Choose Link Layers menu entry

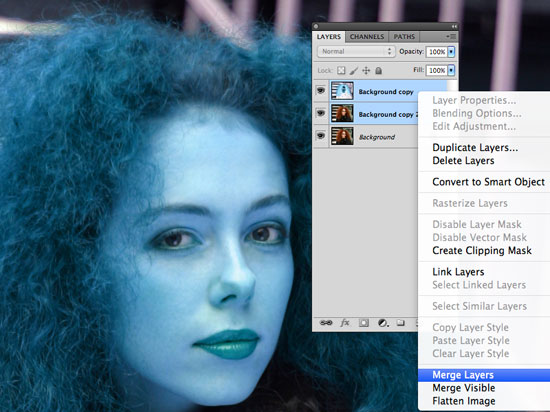tap(484, 272)
